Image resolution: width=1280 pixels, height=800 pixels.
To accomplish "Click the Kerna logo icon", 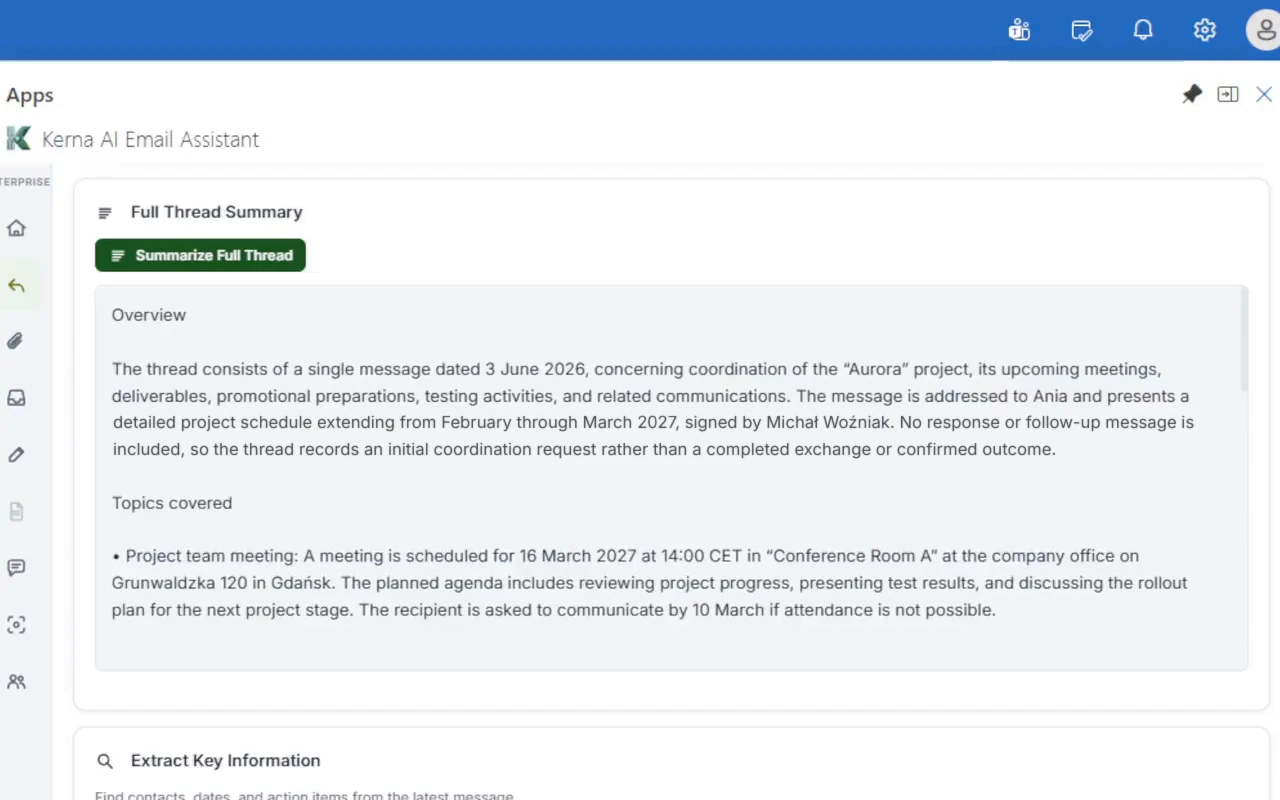I will pos(18,139).
